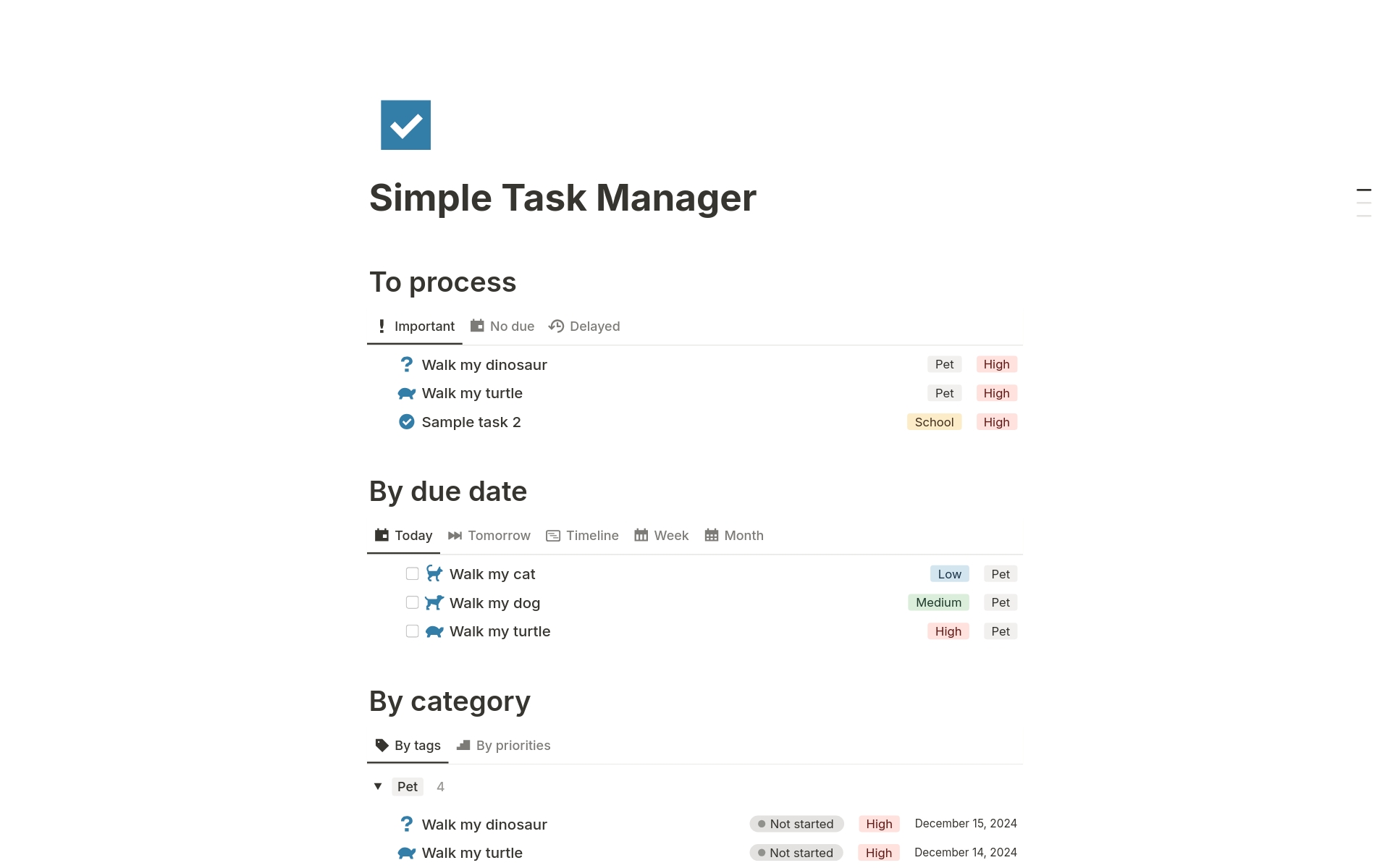The height and width of the screenshot is (868, 1390).
Task: Click the dog icon beside Walk my dog
Action: 433,602
